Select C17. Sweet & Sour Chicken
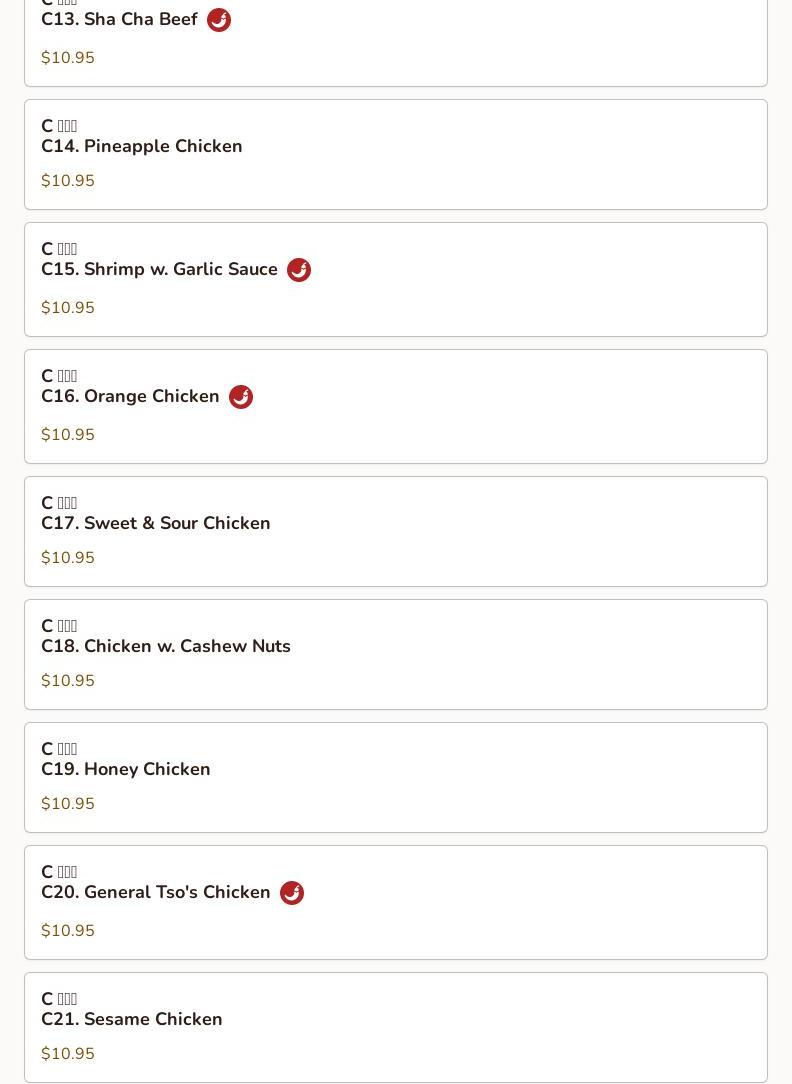The width and height of the screenshot is (792, 1084). [155, 523]
